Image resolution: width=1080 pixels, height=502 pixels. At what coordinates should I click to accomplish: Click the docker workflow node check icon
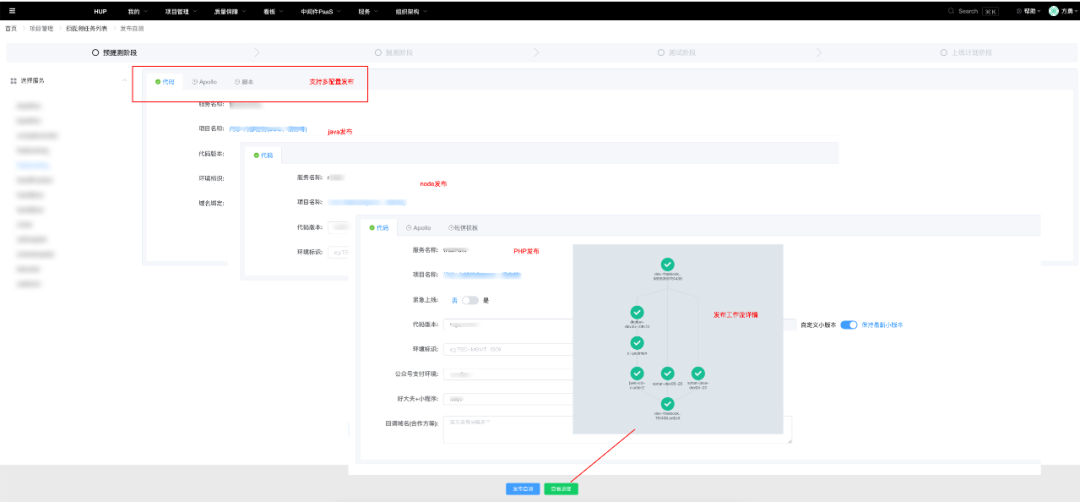point(637,313)
